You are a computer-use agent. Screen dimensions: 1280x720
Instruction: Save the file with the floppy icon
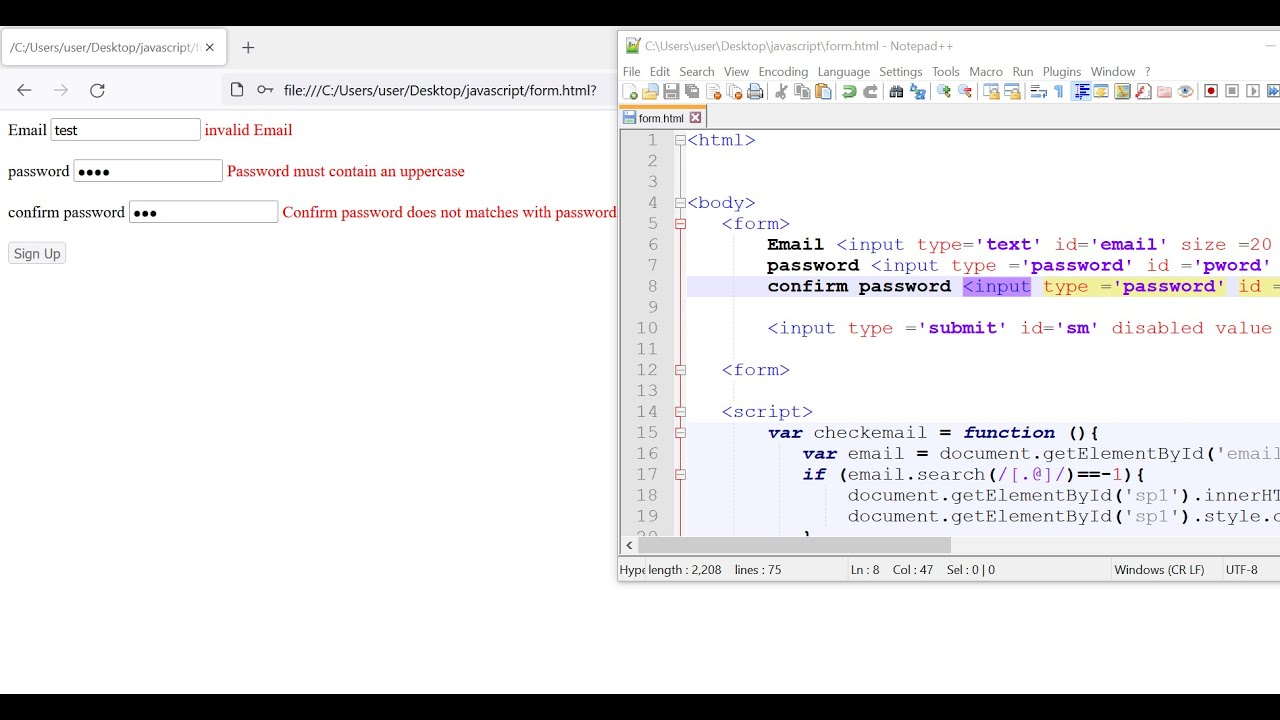[x=671, y=91]
